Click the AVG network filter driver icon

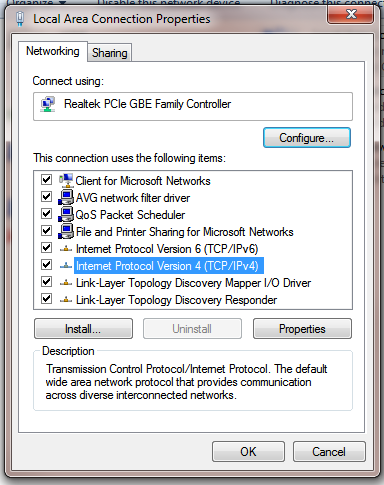66,197
